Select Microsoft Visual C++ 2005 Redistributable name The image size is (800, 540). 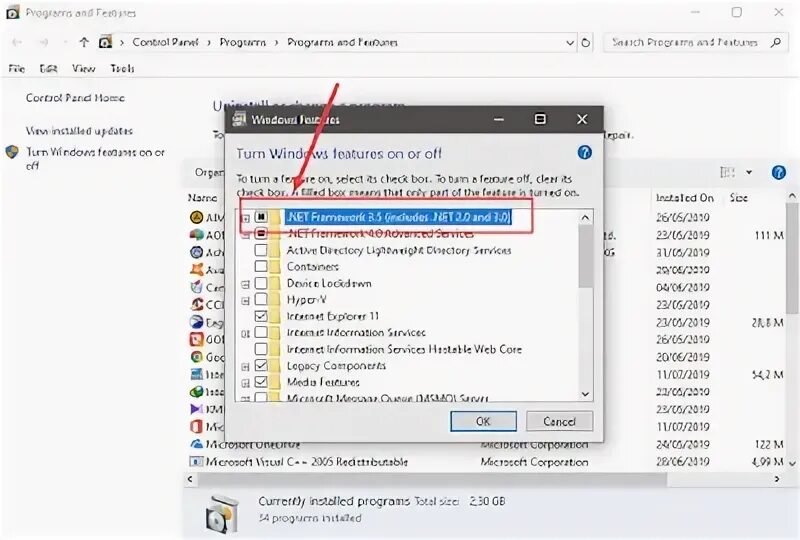[x=307, y=462]
